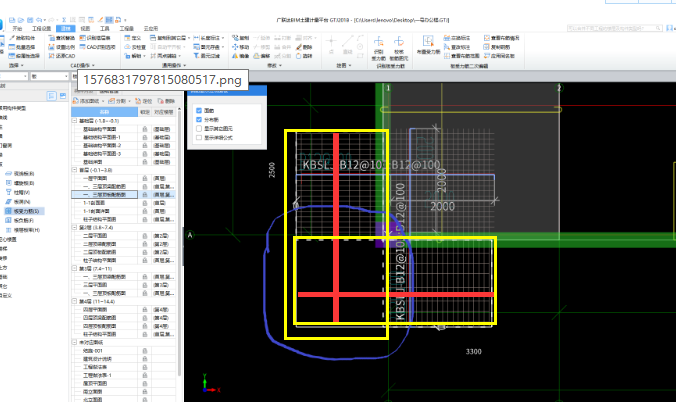Open the 查找替换 find and replace tool
This screenshot has height=402, width=676.
click(61, 38)
